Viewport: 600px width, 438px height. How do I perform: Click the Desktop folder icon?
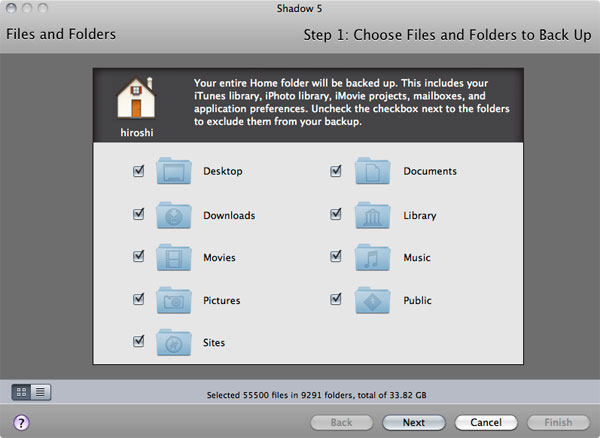(x=174, y=171)
